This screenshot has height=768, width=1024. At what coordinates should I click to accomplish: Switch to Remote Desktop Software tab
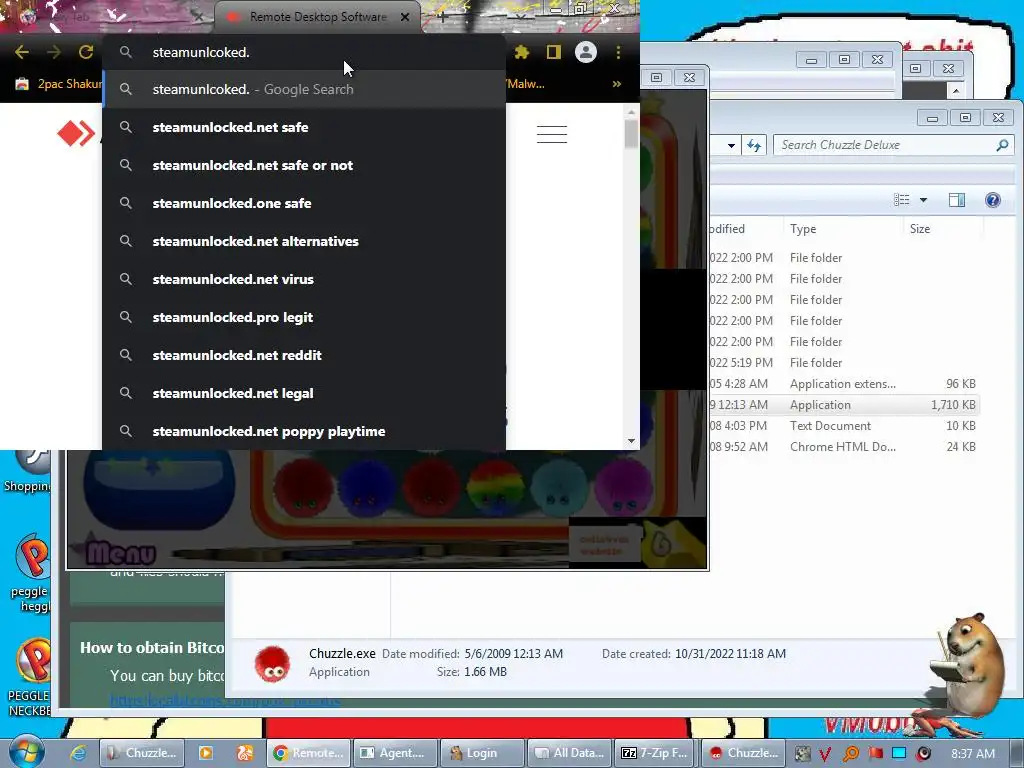[x=318, y=17]
